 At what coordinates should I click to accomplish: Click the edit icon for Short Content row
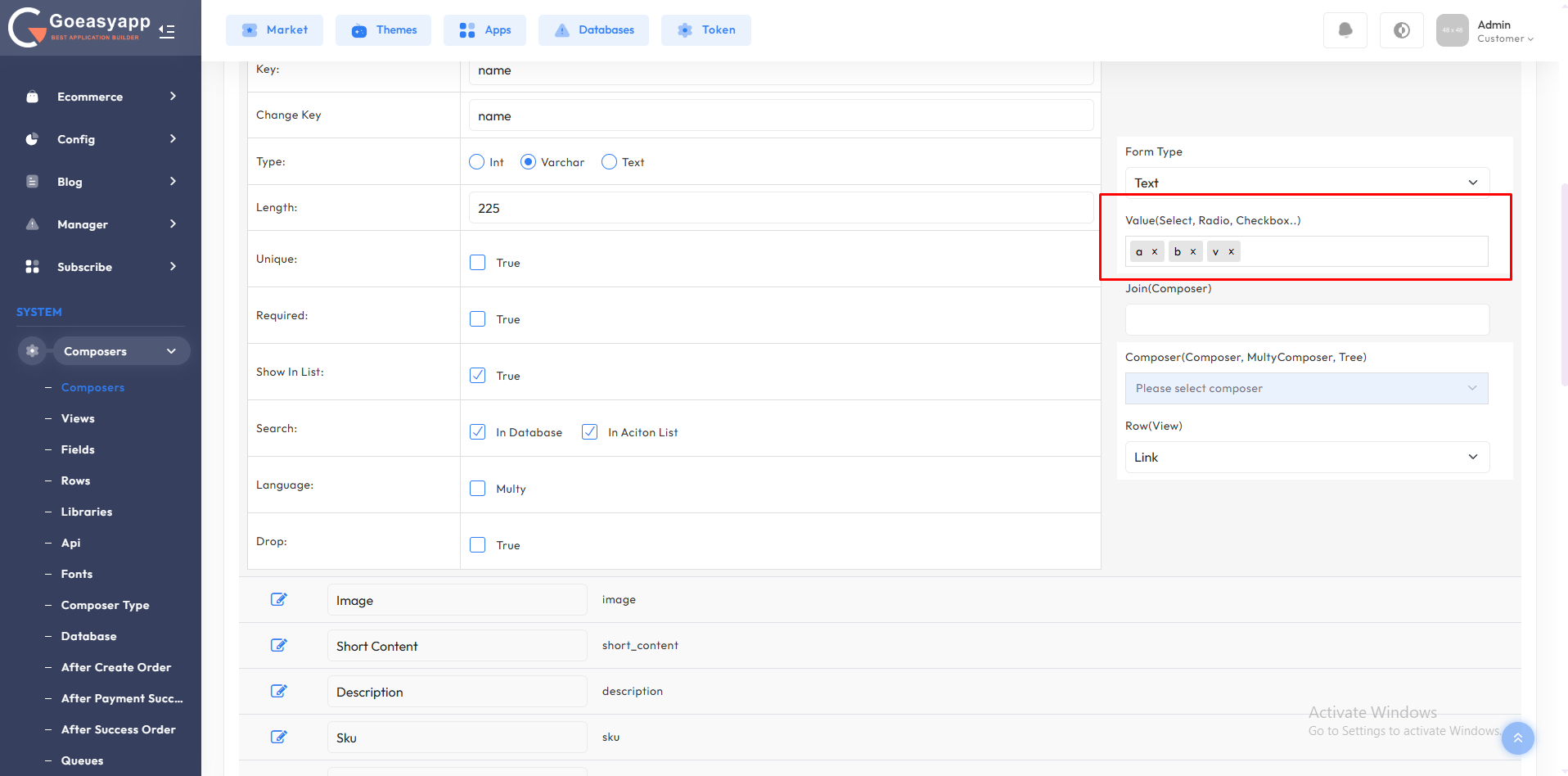(x=279, y=646)
